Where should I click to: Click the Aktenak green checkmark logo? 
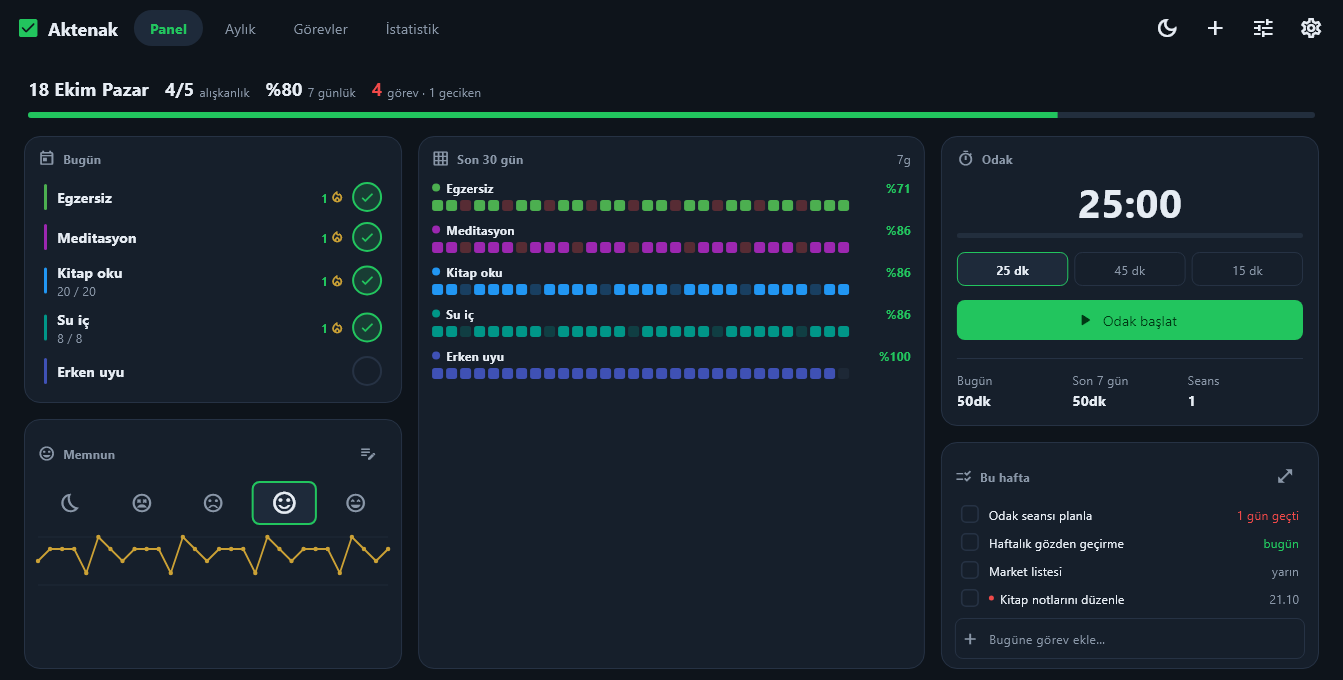click(28, 29)
